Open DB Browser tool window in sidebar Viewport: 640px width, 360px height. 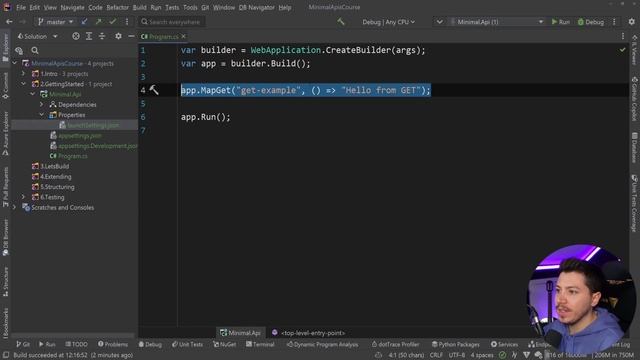coord(5,238)
